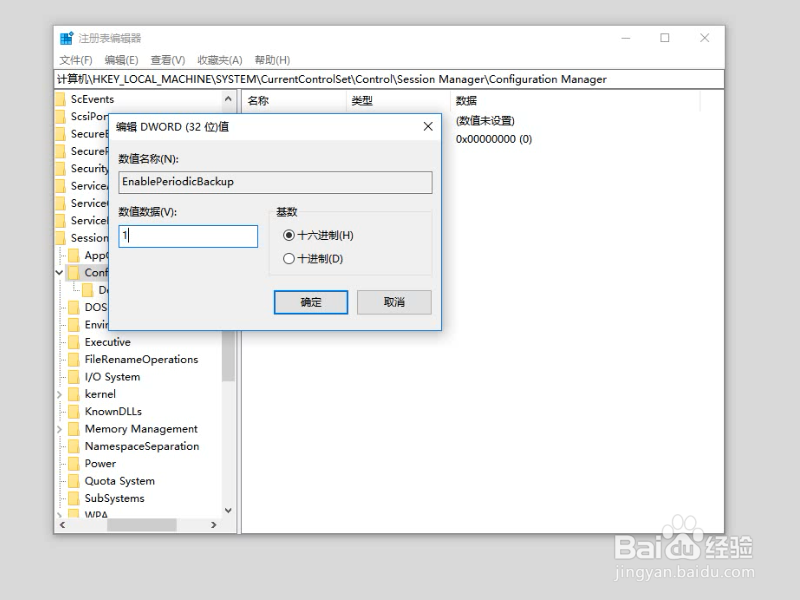
Task: Select the I/O System folder icon
Action: 76,376
